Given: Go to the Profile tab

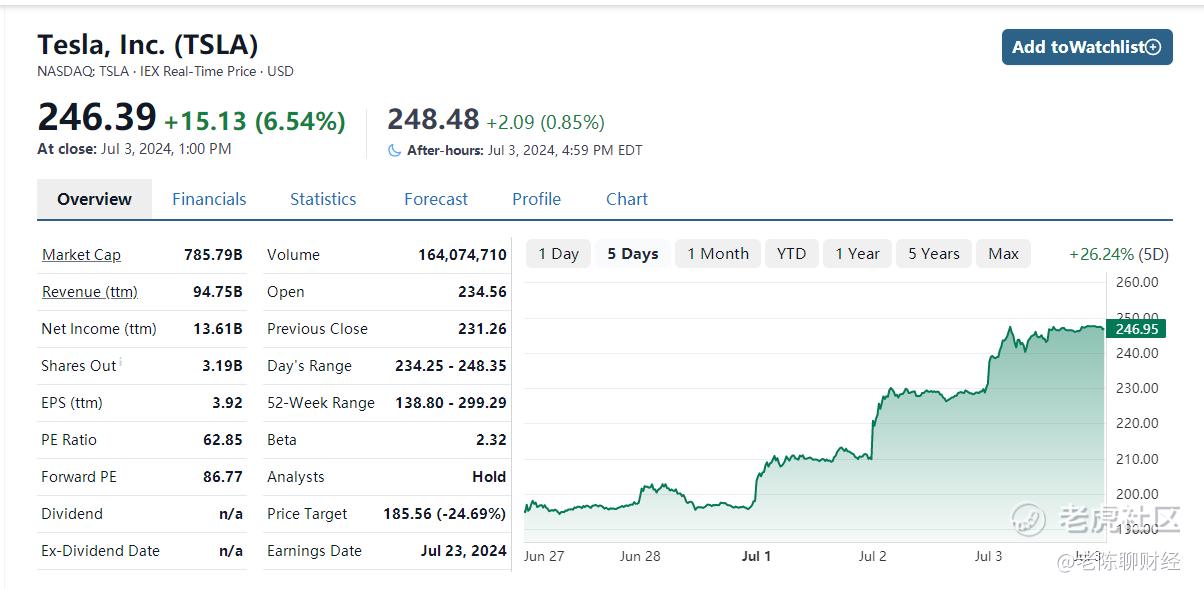Looking at the screenshot, I should [536, 199].
